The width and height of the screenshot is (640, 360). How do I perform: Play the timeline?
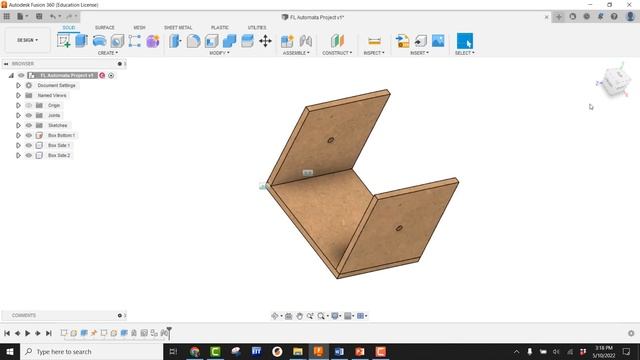(27, 333)
